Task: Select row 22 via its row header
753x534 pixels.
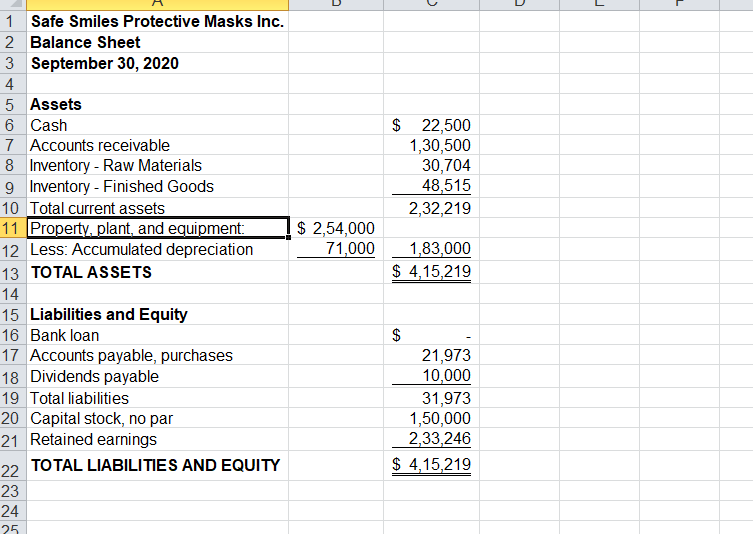Action: pyautogui.click(x=13, y=465)
